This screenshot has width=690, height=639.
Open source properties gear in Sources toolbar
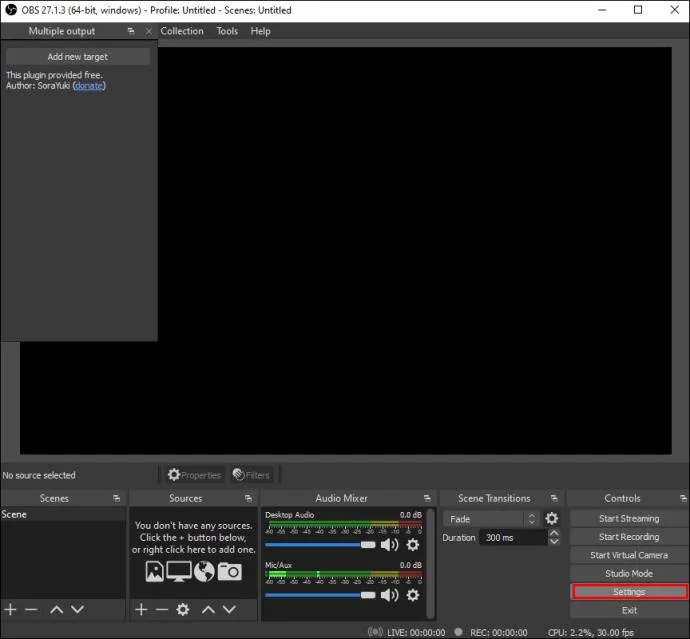click(x=183, y=610)
